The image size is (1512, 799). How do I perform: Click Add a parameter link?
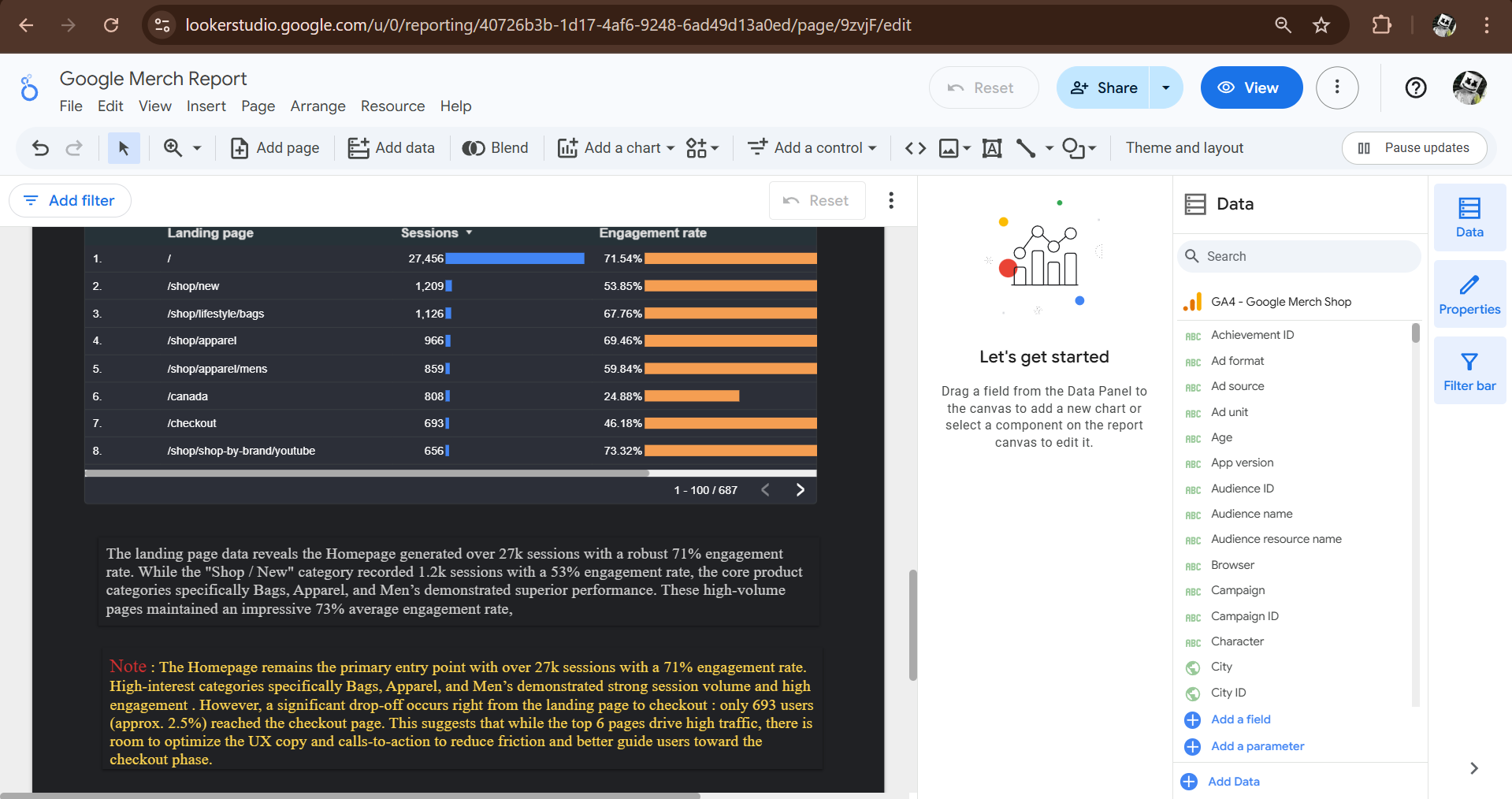click(x=1258, y=746)
